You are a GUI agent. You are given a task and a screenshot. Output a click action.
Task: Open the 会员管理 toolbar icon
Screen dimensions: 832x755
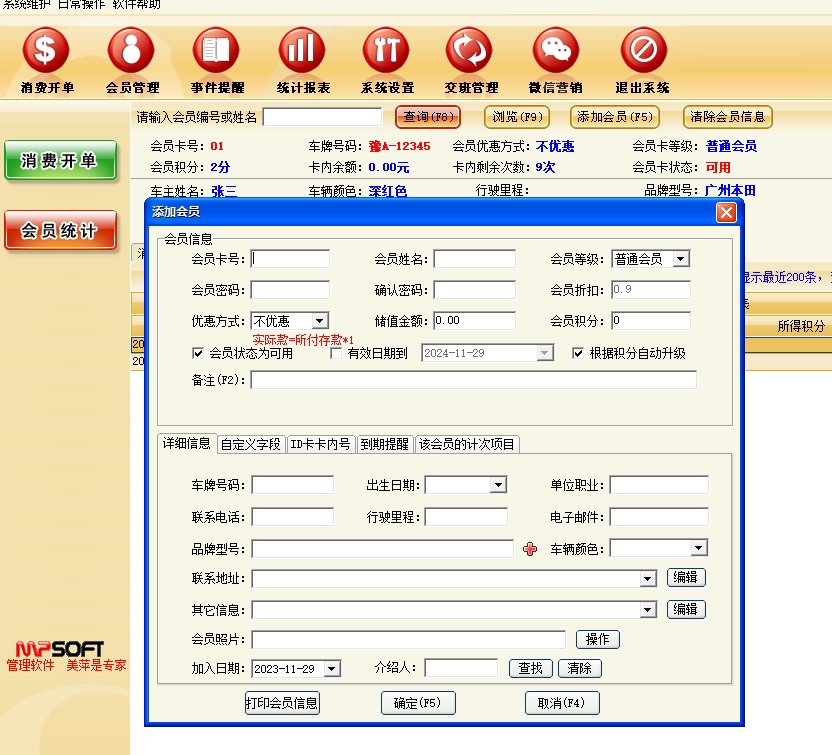(x=132, y=50)
